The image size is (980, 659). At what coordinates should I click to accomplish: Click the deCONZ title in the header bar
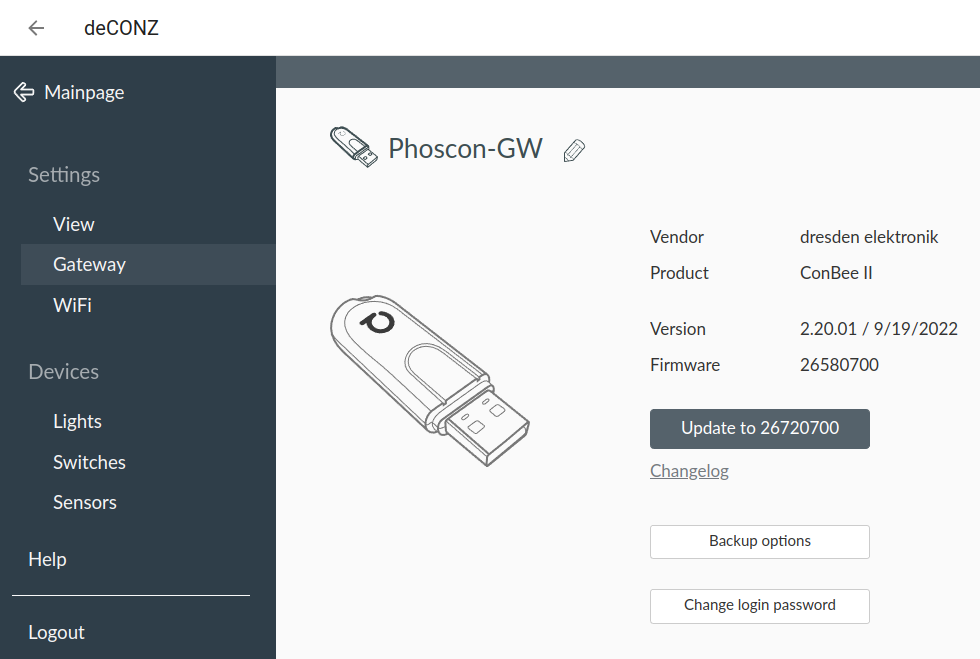pos(120,28)
